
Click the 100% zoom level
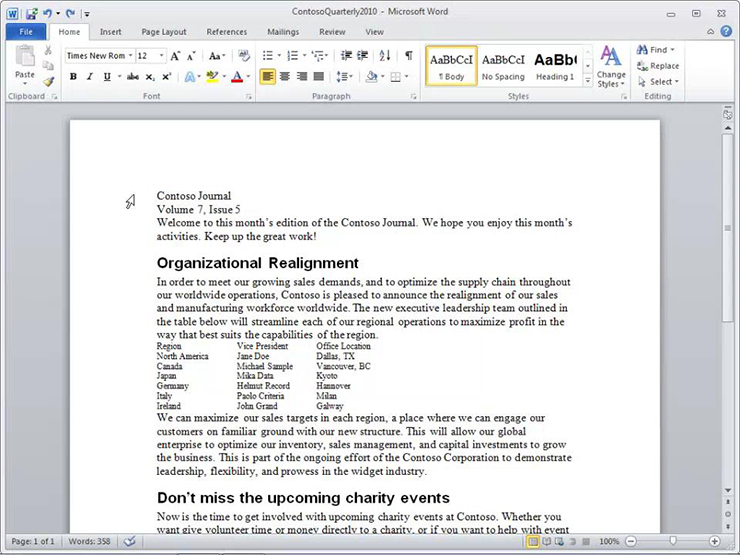click(x=609, y=541)
